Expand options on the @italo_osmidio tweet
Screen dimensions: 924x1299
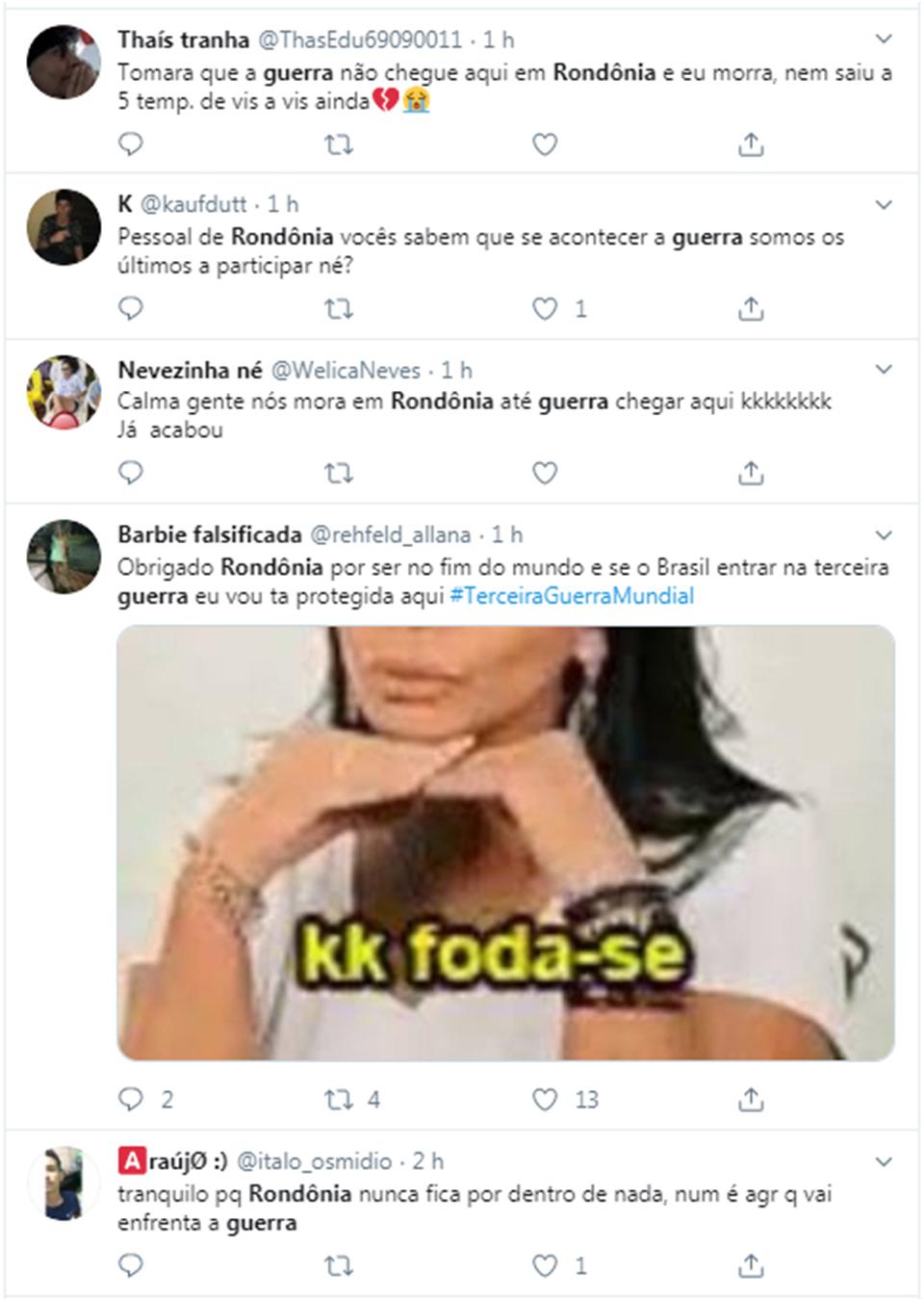pos(884,1161)
